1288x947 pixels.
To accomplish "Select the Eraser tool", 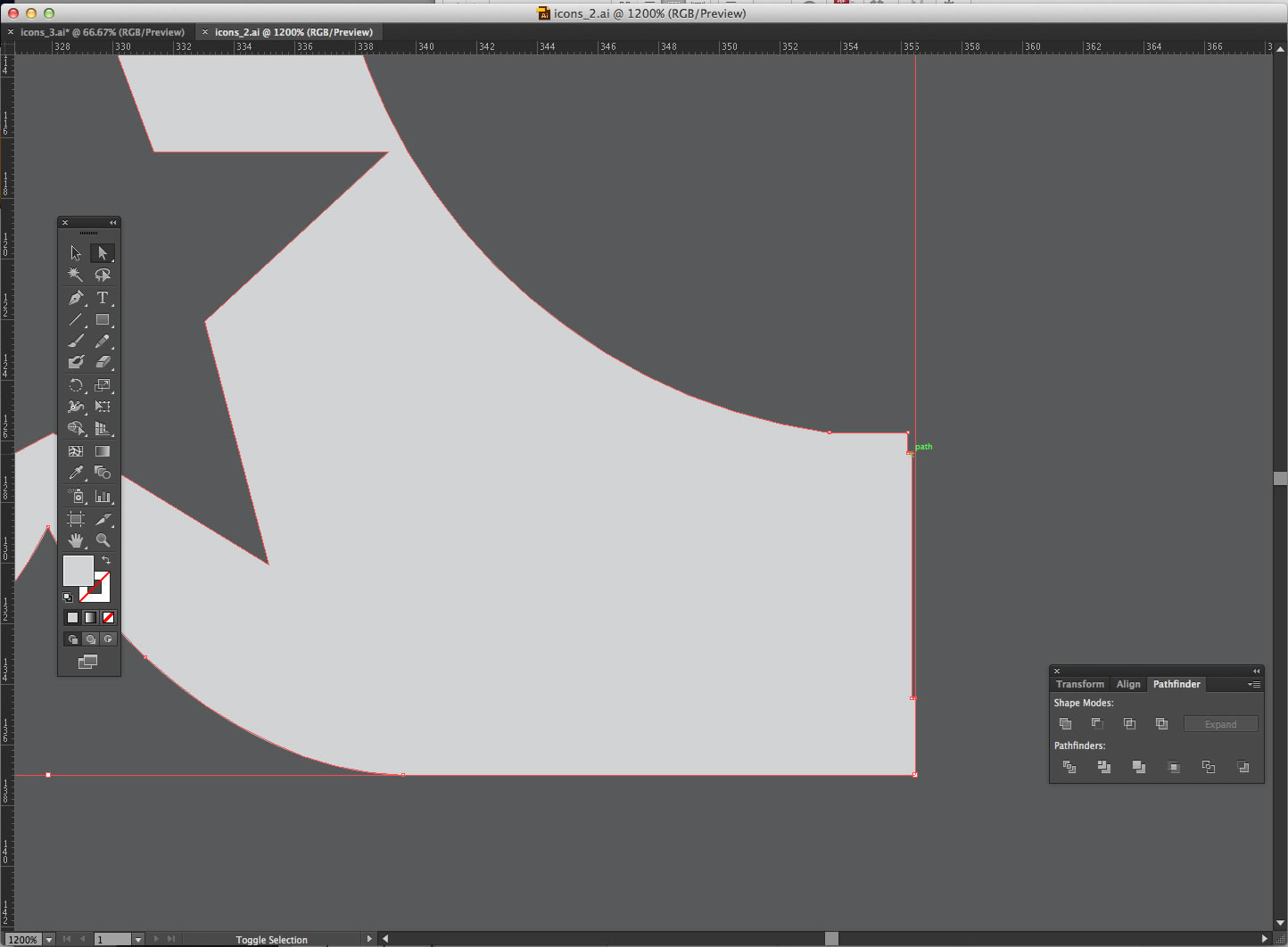I will (x=103, y=362).
